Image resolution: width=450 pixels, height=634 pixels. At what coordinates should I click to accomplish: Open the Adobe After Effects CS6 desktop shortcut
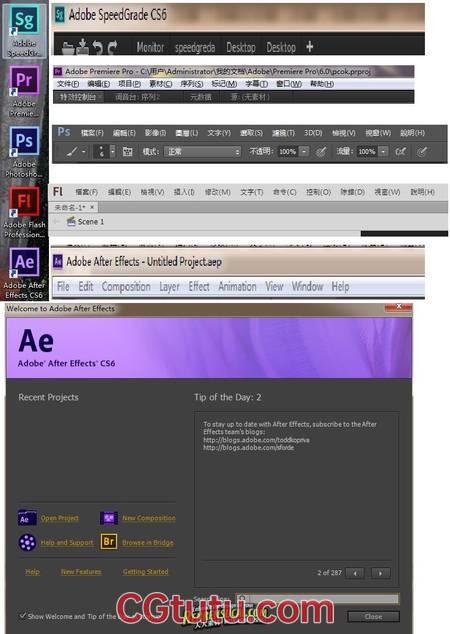24,273
